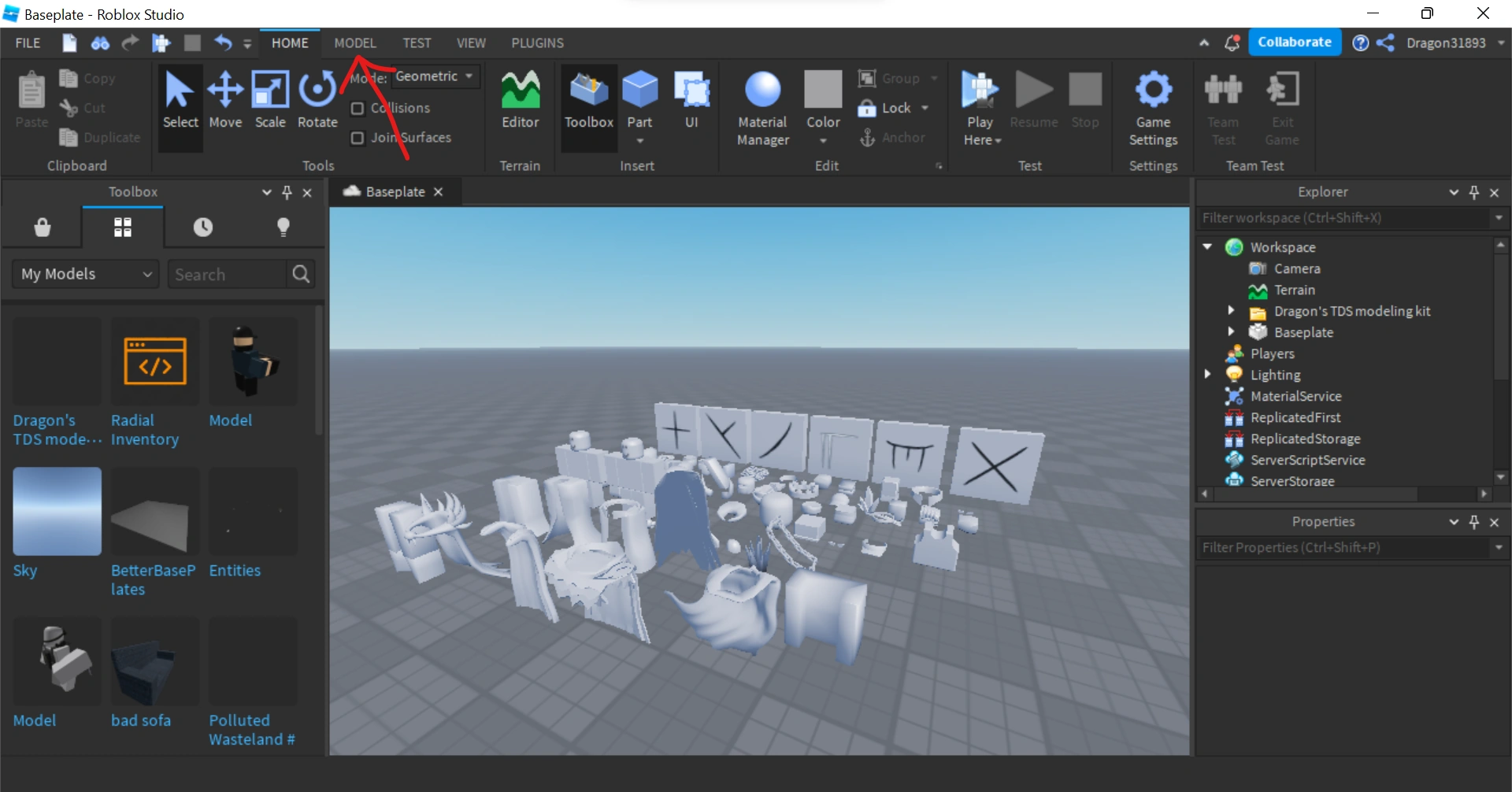Screen dimensions: 1512x792
Task: Switch to the PLUGINS ribbon tab
Action: click(x=537, y=43)
